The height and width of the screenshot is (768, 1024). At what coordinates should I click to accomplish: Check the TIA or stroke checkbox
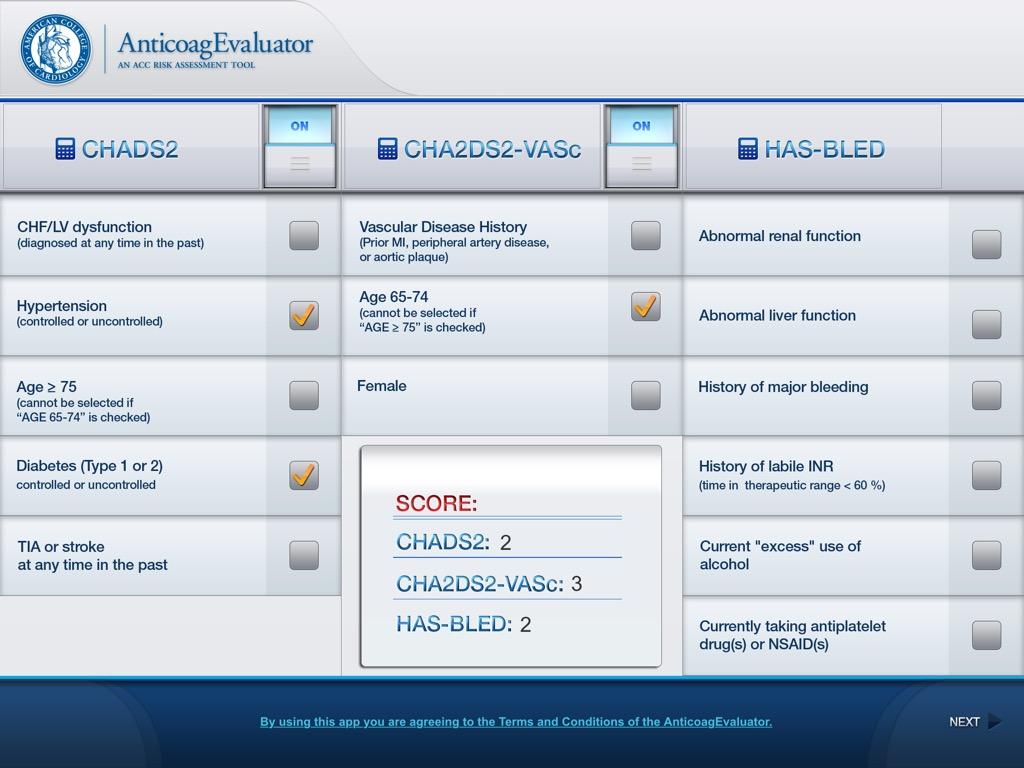coord(304,555)
